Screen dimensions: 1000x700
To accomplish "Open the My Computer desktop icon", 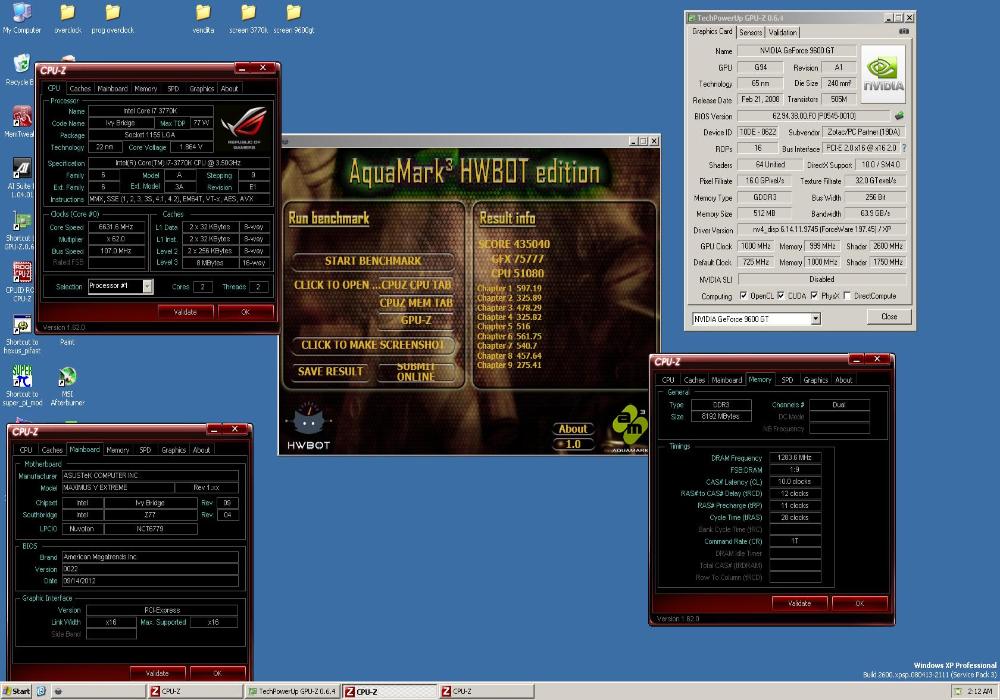I will tap(22, 17).
